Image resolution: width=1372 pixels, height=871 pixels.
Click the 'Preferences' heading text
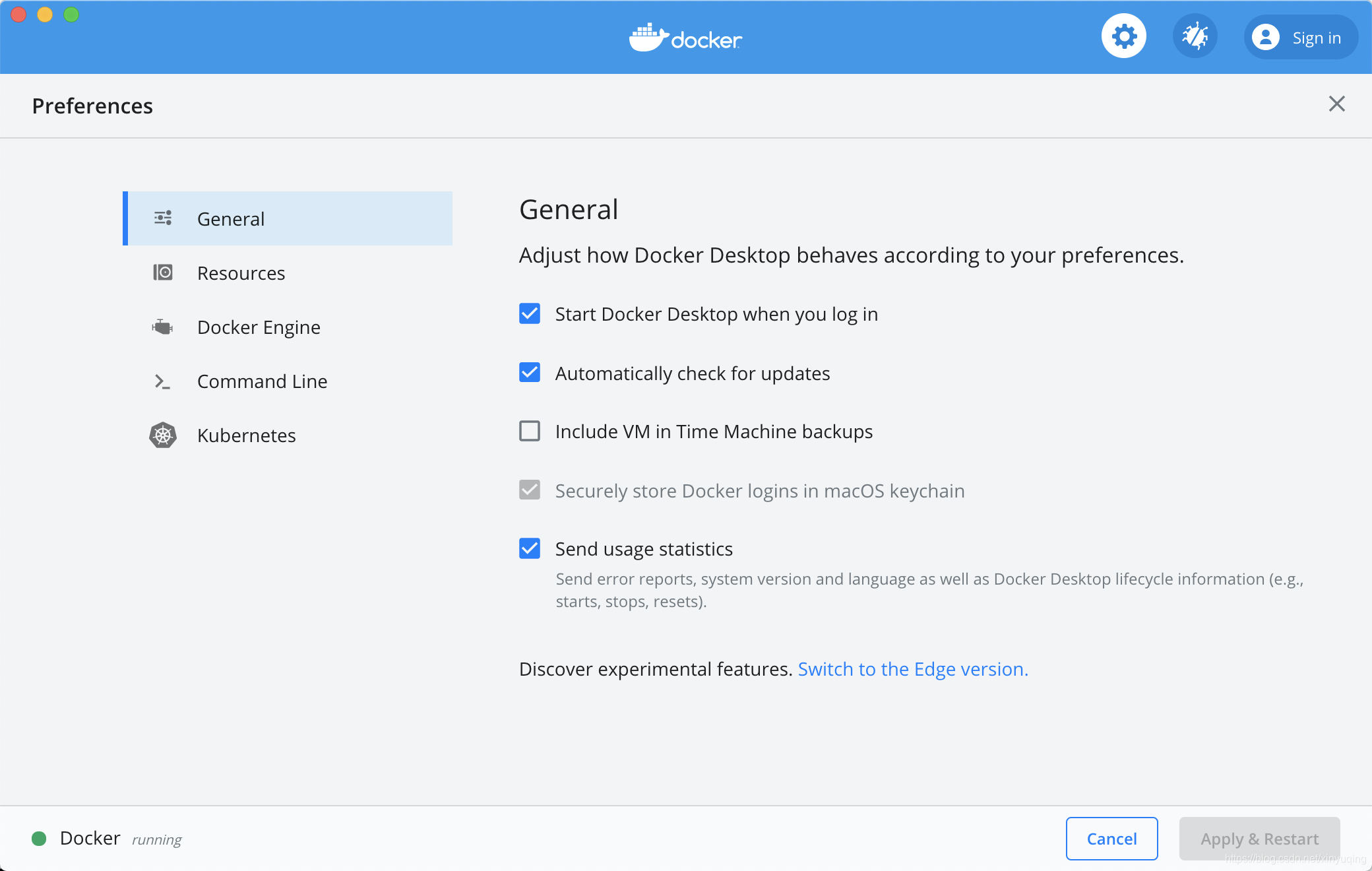point(92,106)
